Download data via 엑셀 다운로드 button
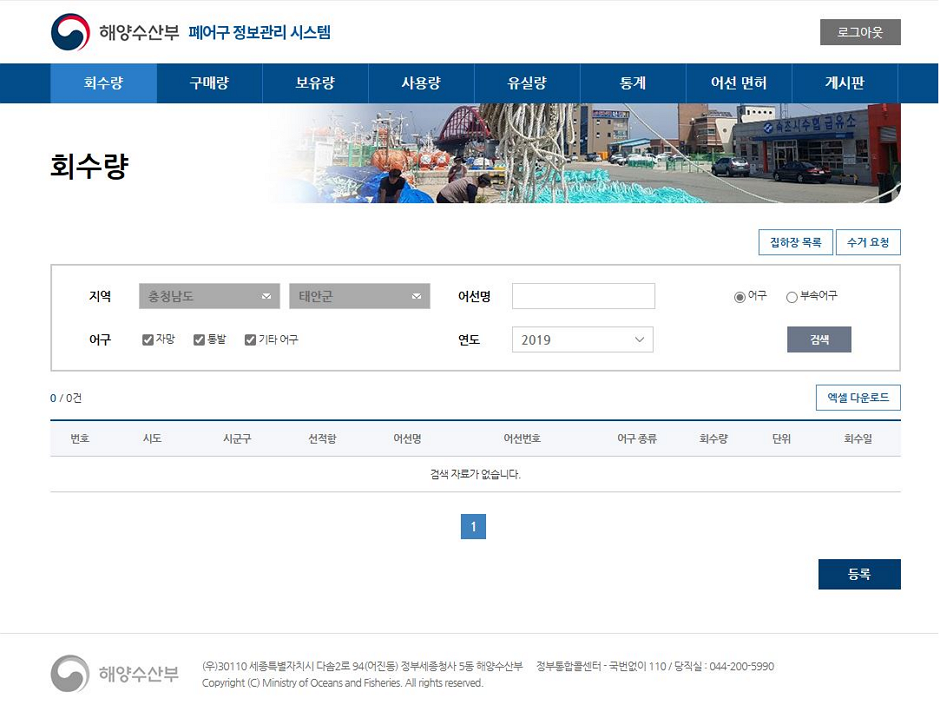This screenshot has width=940, height=718. point(858,397)
